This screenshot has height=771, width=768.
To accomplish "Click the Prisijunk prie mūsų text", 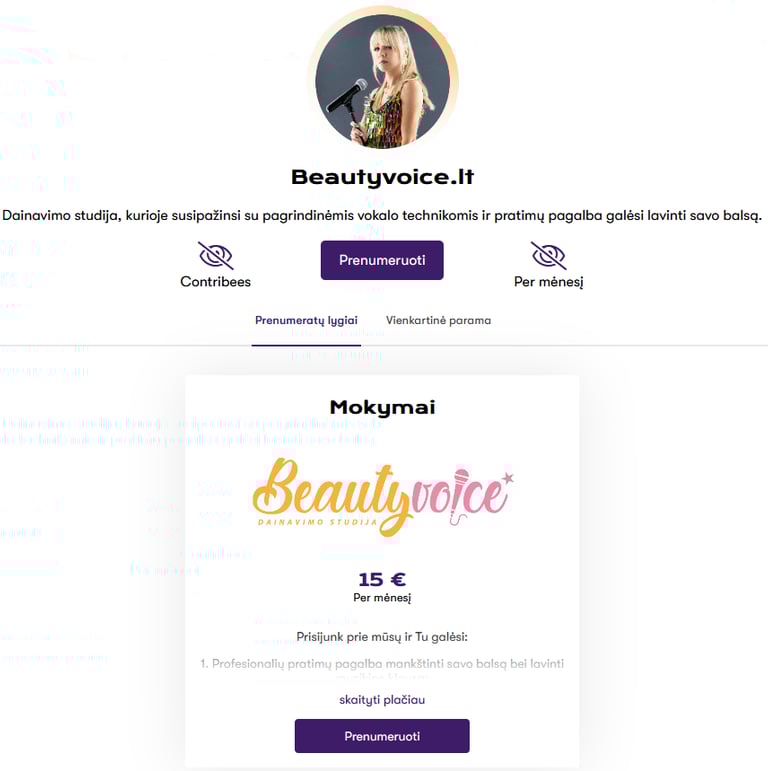I will (382, 637).
